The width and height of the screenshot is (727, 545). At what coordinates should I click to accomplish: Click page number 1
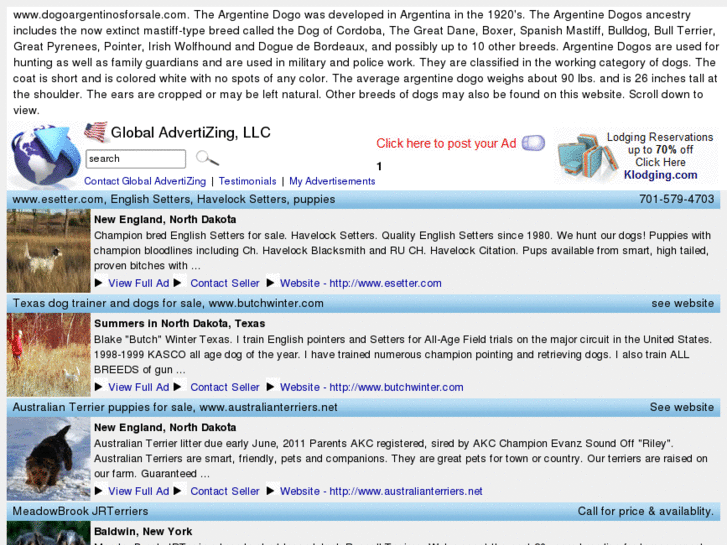[379, 166]
